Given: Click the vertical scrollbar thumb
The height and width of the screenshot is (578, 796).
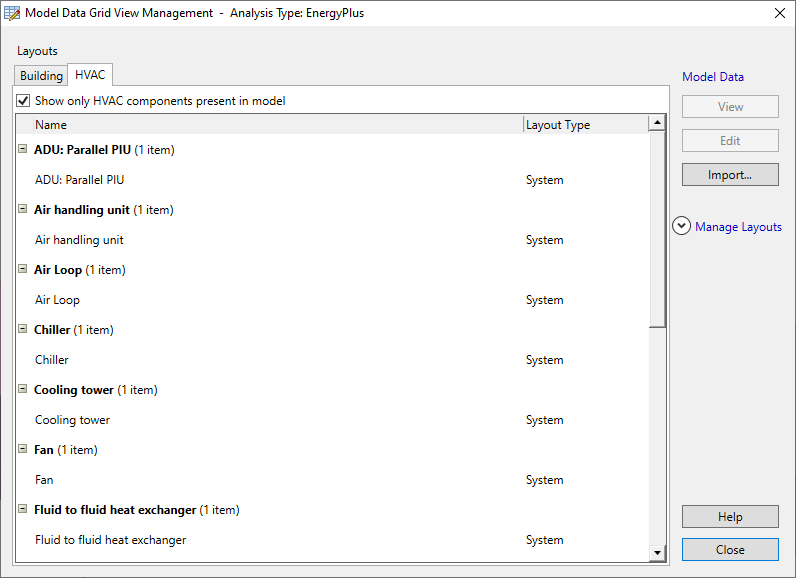Looking at the screenshot, I should tap(657, 230).
